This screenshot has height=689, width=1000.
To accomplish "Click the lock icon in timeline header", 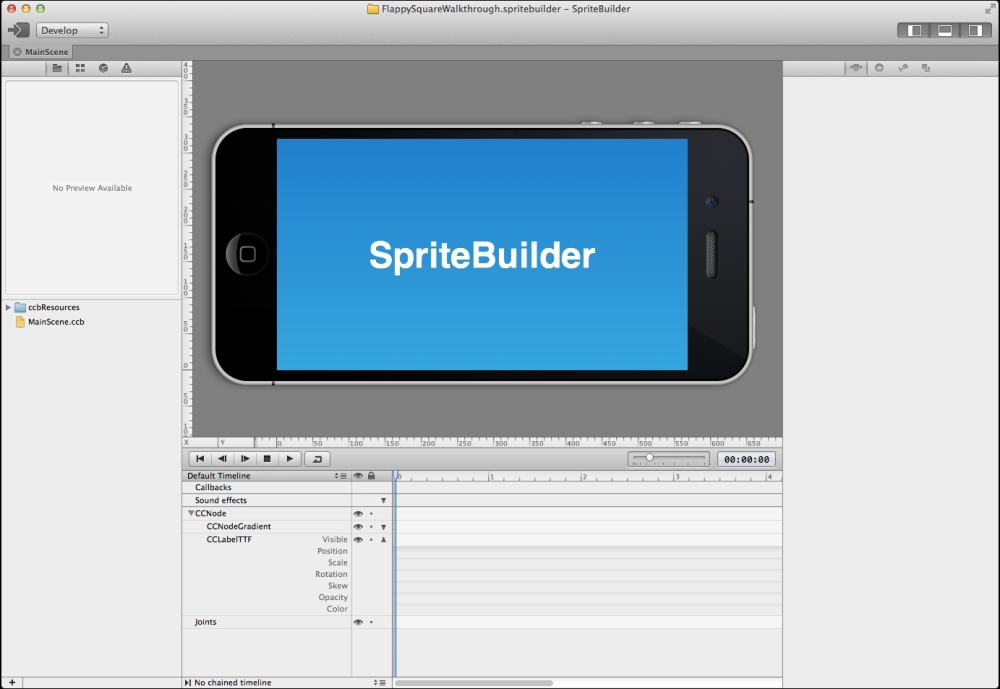I will (371, 476).
